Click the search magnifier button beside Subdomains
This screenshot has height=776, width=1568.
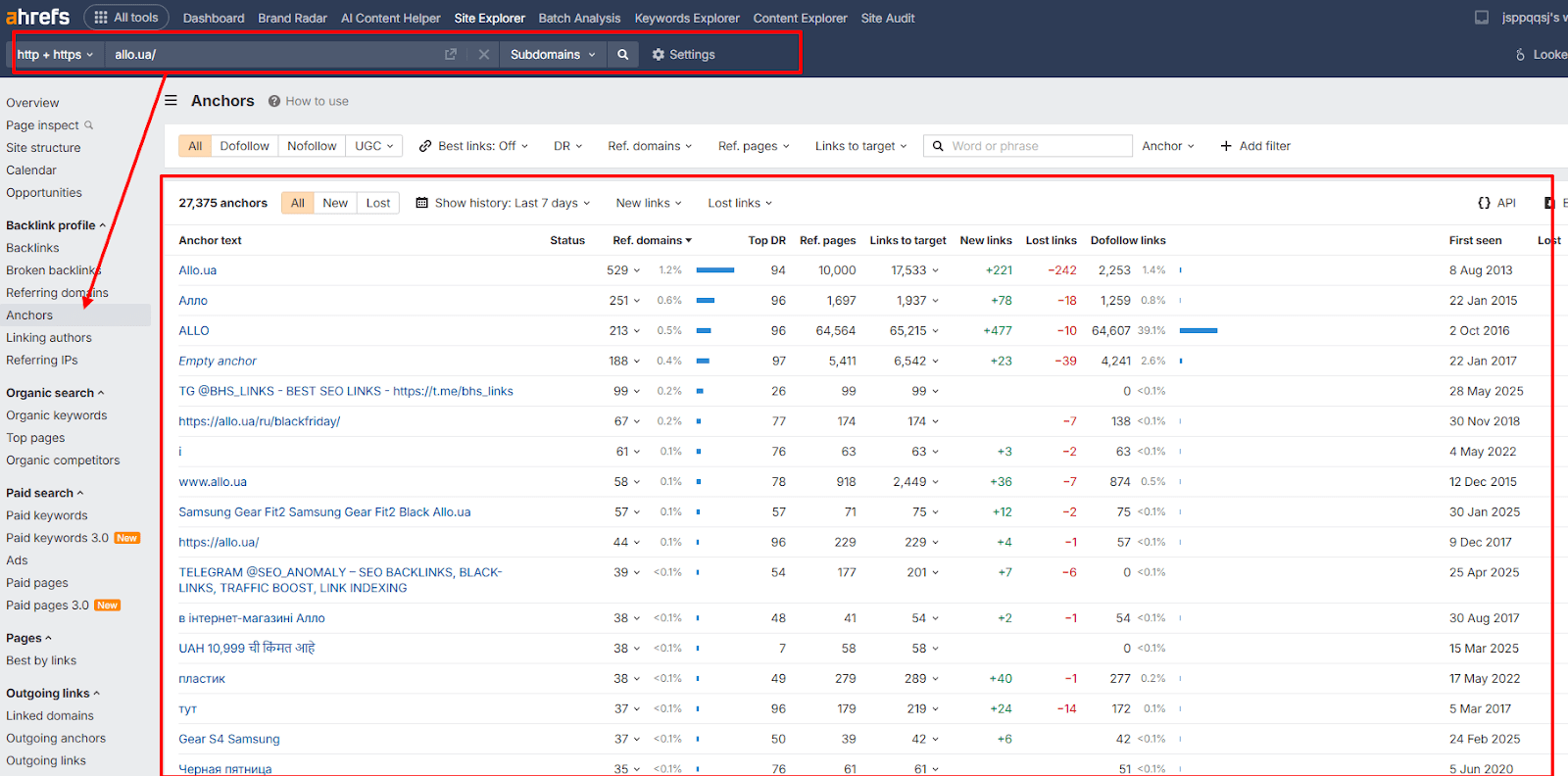tap(622, 55)
